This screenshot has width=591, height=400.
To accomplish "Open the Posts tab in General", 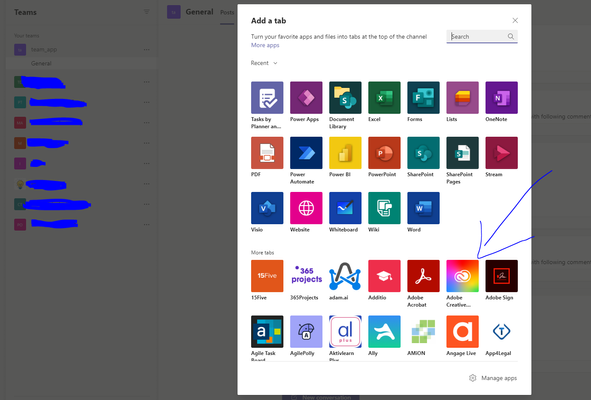I will (227, 12).
